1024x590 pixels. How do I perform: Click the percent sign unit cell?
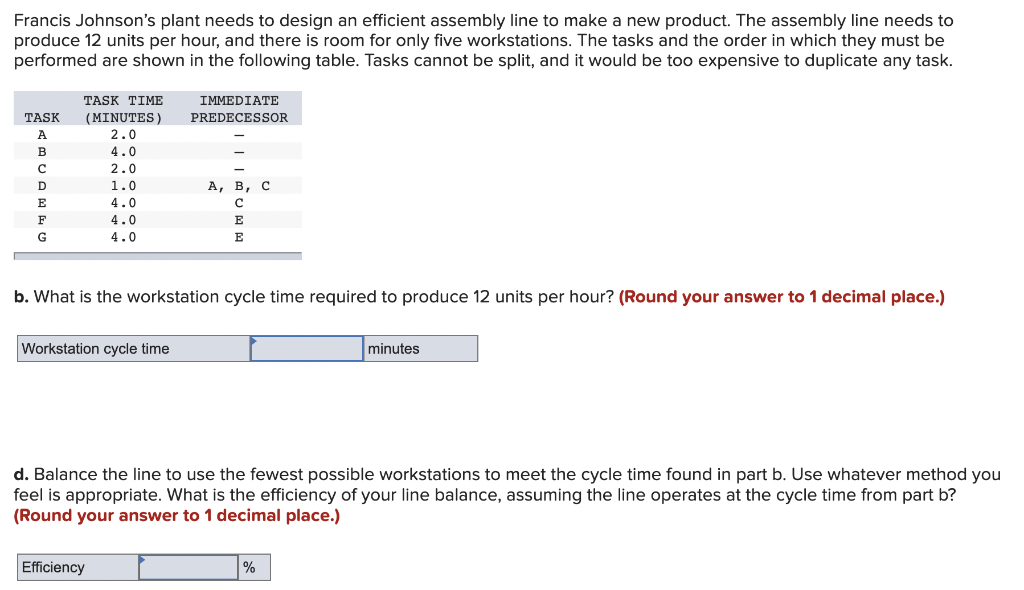click(x=254, y=567)
